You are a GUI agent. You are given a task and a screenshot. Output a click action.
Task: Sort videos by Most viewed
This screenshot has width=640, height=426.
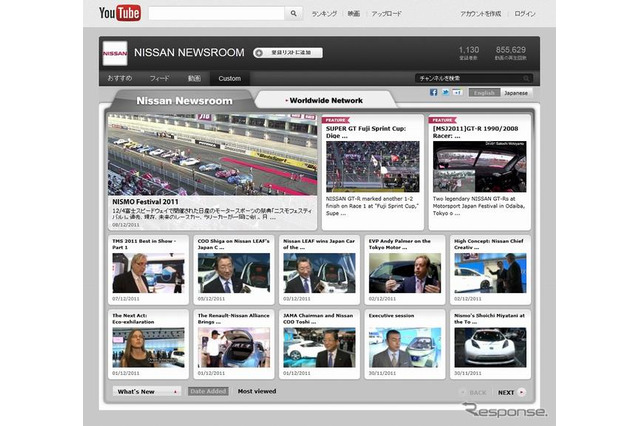[257, 391]
